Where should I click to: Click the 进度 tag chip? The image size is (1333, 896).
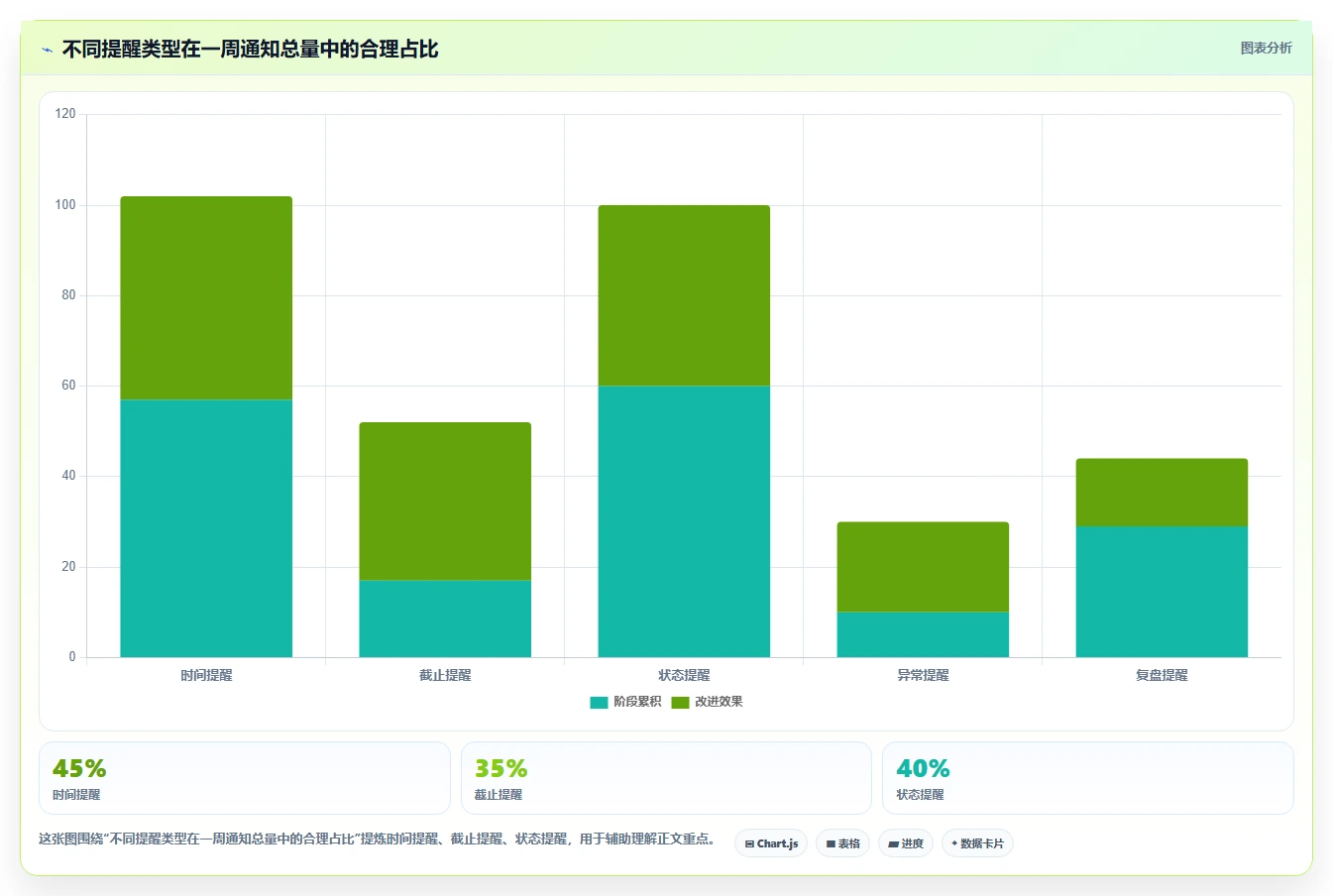point(906,843)
